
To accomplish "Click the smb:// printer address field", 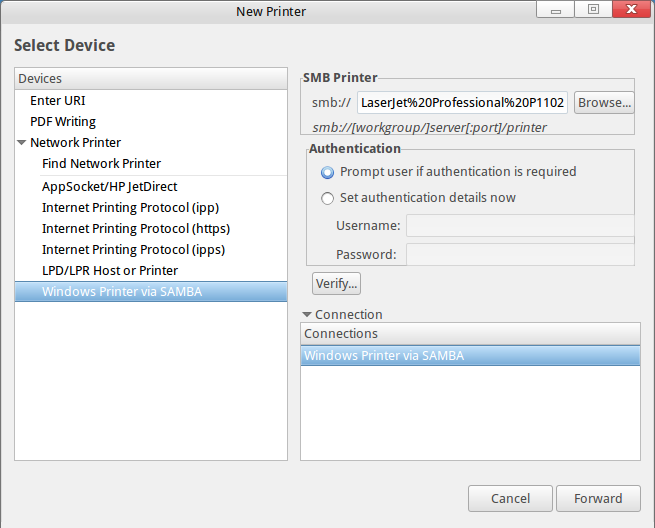I will click(x=463, y=102).
